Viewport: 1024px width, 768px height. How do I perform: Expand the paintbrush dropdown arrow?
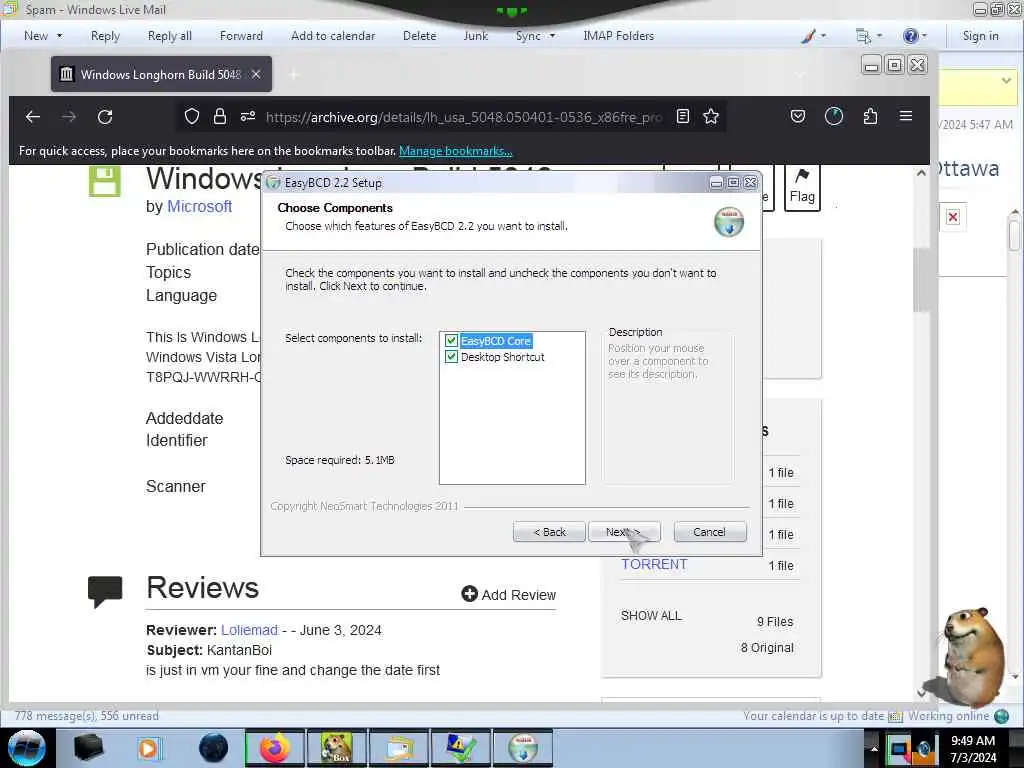[x=824, y=36]
